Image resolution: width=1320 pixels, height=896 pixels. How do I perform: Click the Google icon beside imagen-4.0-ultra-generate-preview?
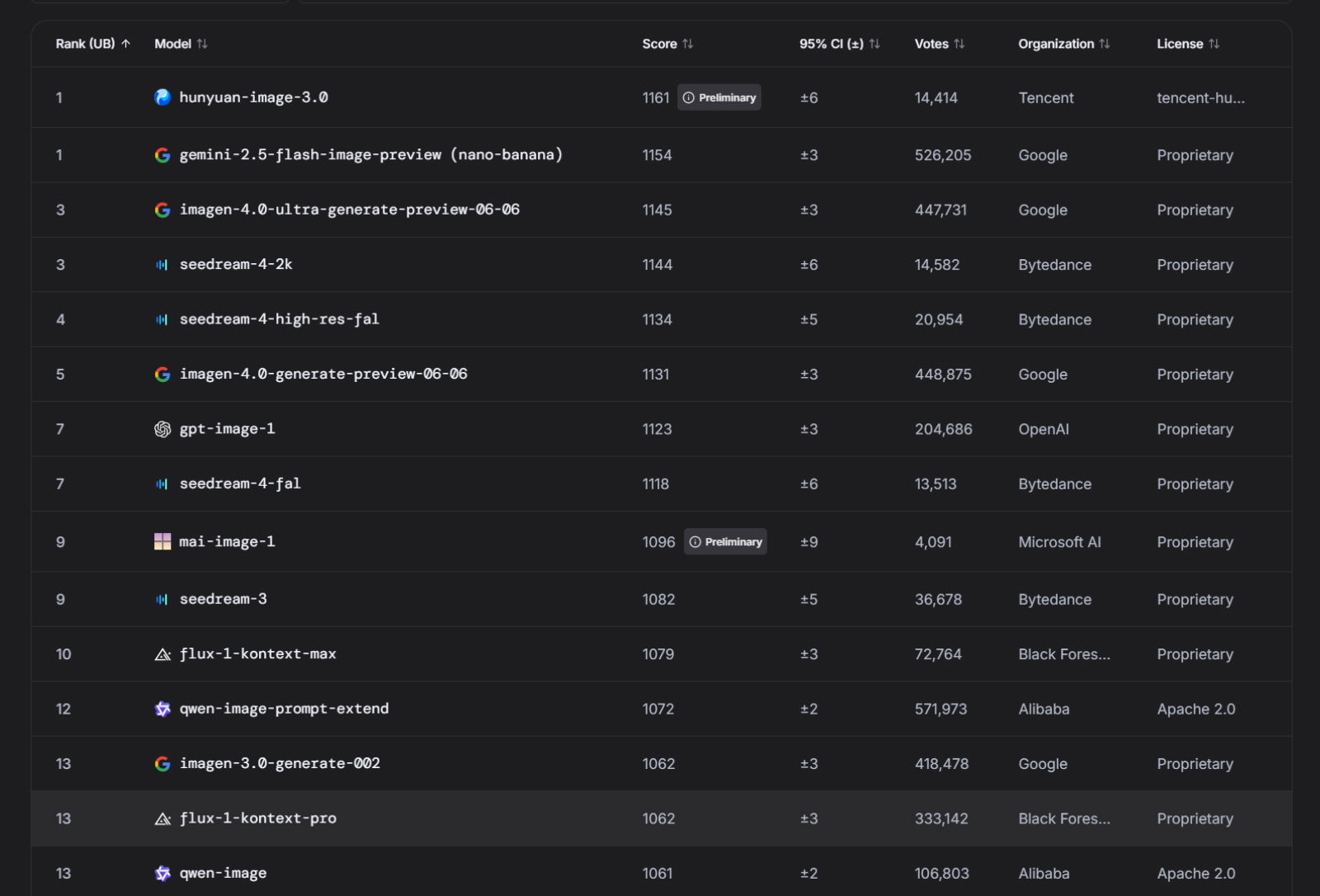(163, 210)
